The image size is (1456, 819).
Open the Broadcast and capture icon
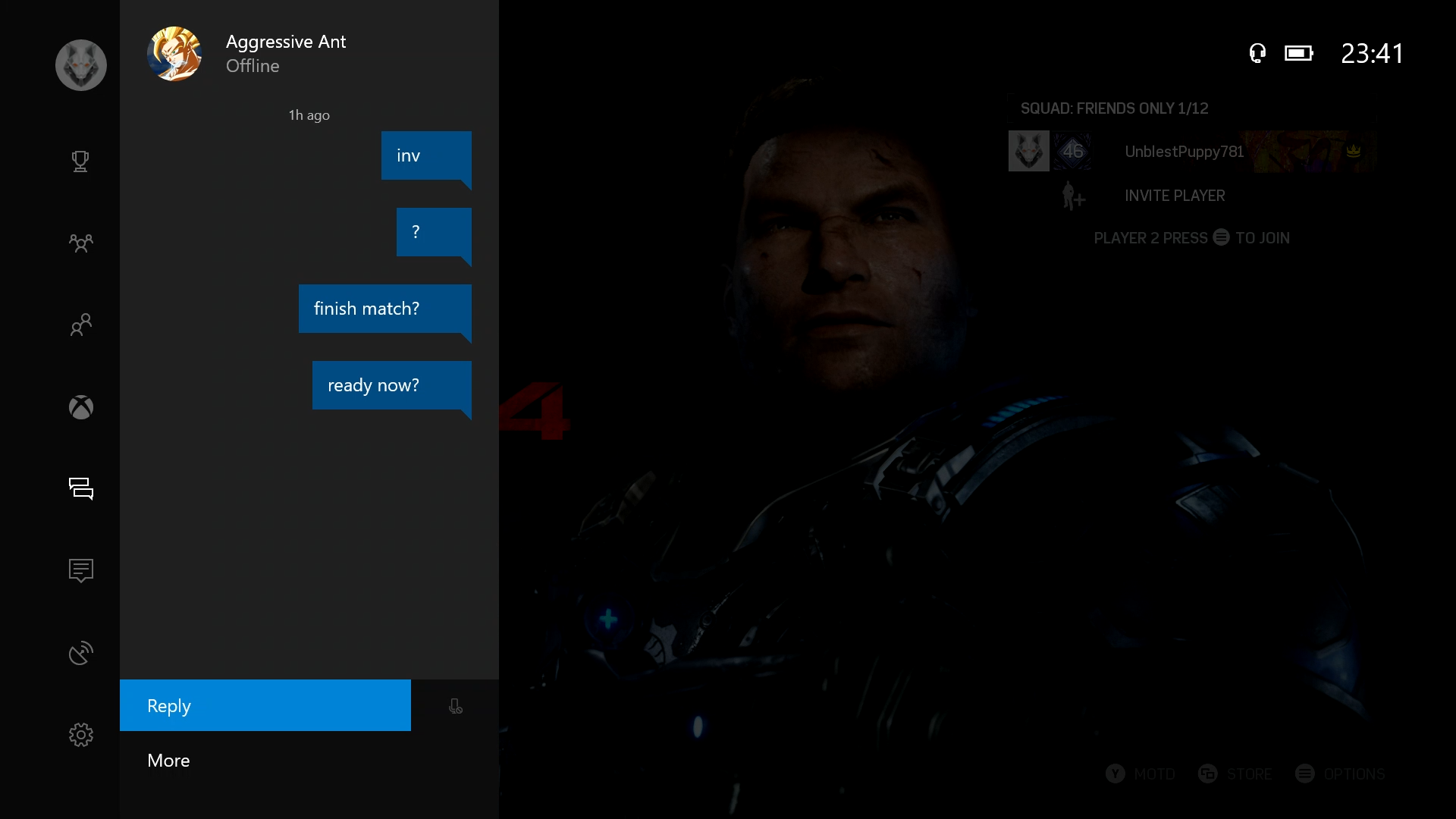coord(81,653)
